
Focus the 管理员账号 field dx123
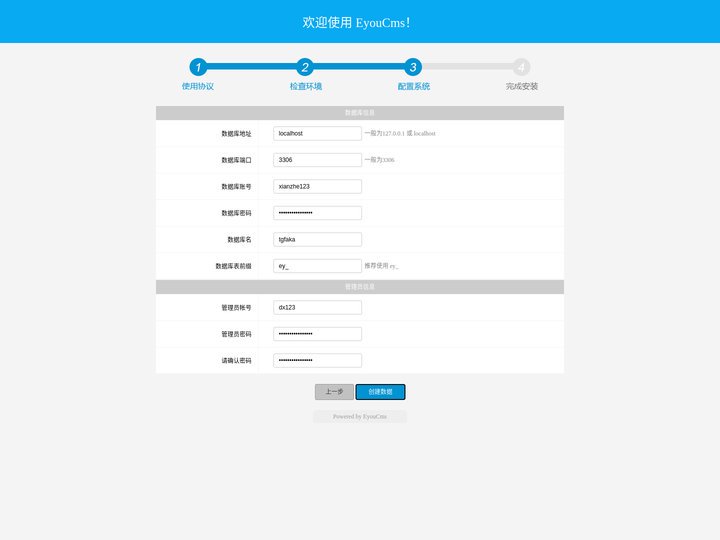coord(317,308)
